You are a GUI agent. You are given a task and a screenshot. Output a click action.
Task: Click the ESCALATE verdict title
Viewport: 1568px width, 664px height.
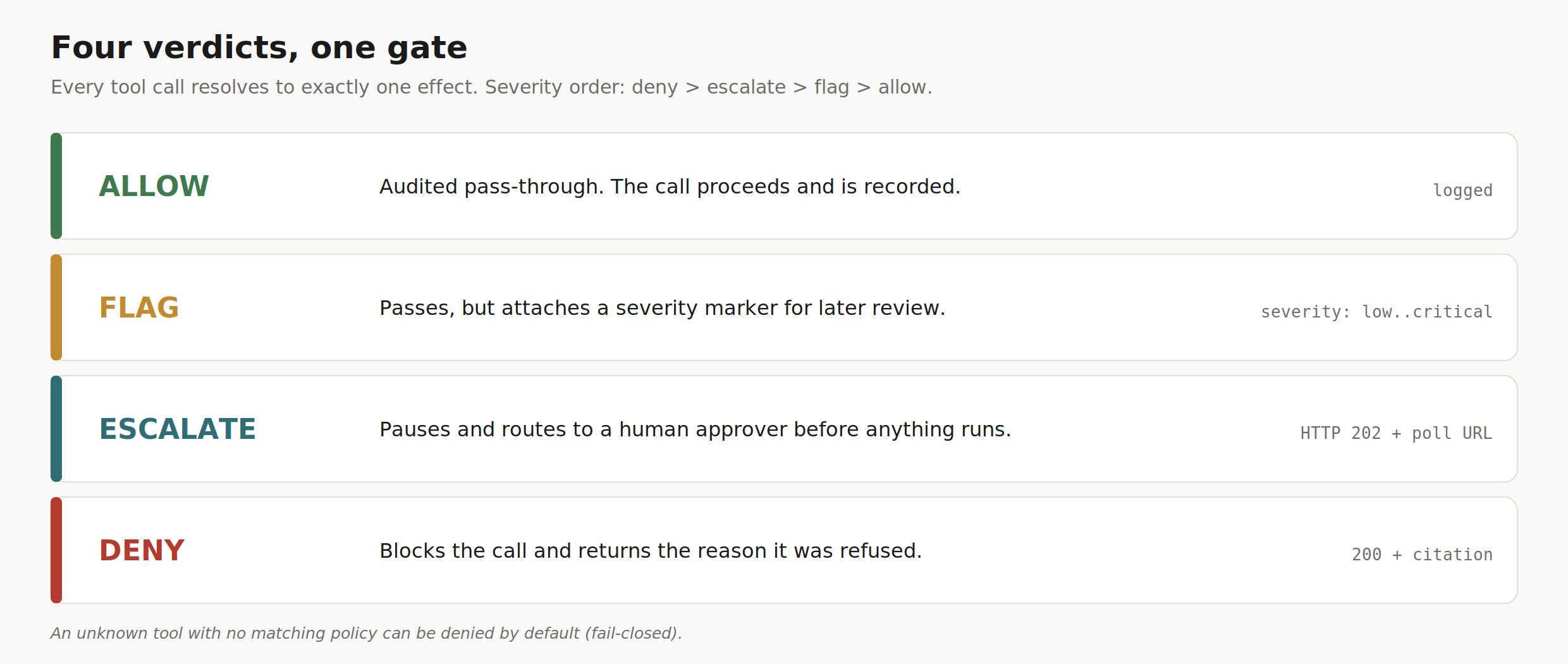[178, 429]
